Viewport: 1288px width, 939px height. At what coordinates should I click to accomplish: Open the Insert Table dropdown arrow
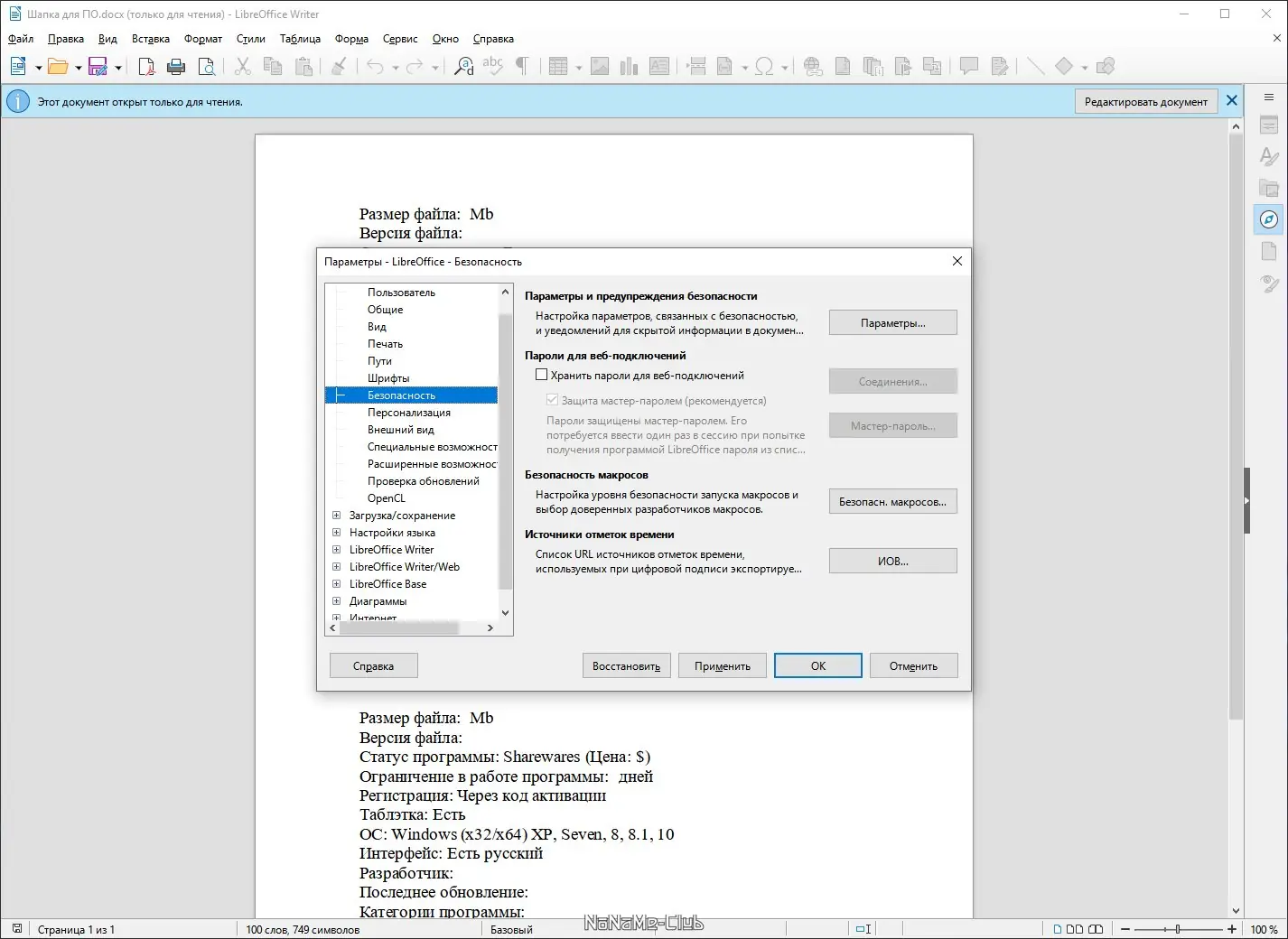click(578, 67)
